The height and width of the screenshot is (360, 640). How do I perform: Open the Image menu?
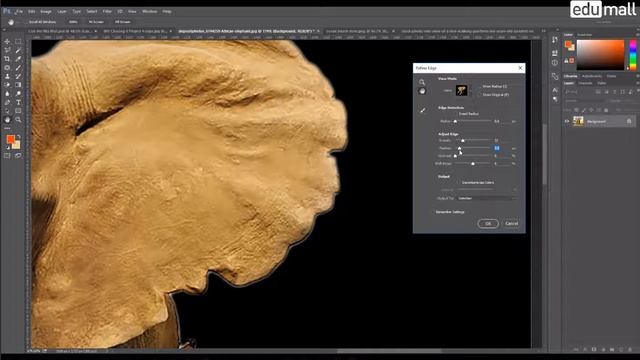[x=46, y=11]
